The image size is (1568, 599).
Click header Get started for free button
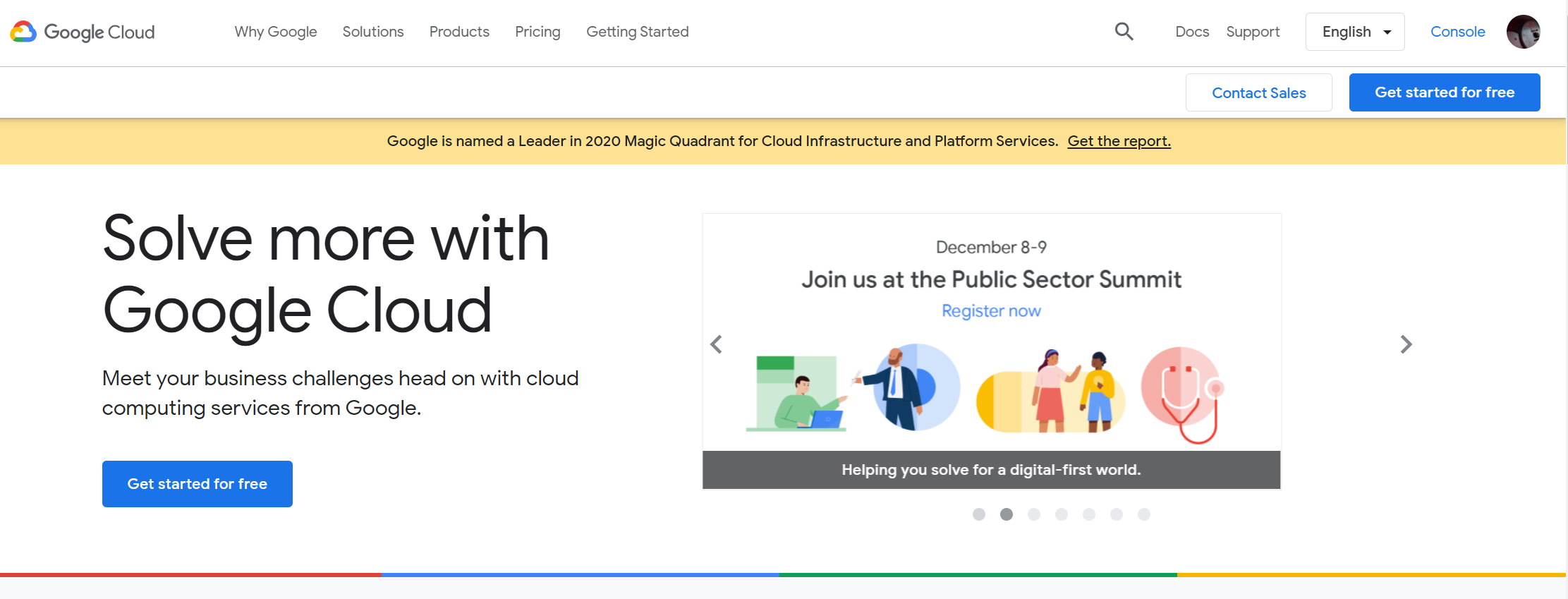(1445, 92)
